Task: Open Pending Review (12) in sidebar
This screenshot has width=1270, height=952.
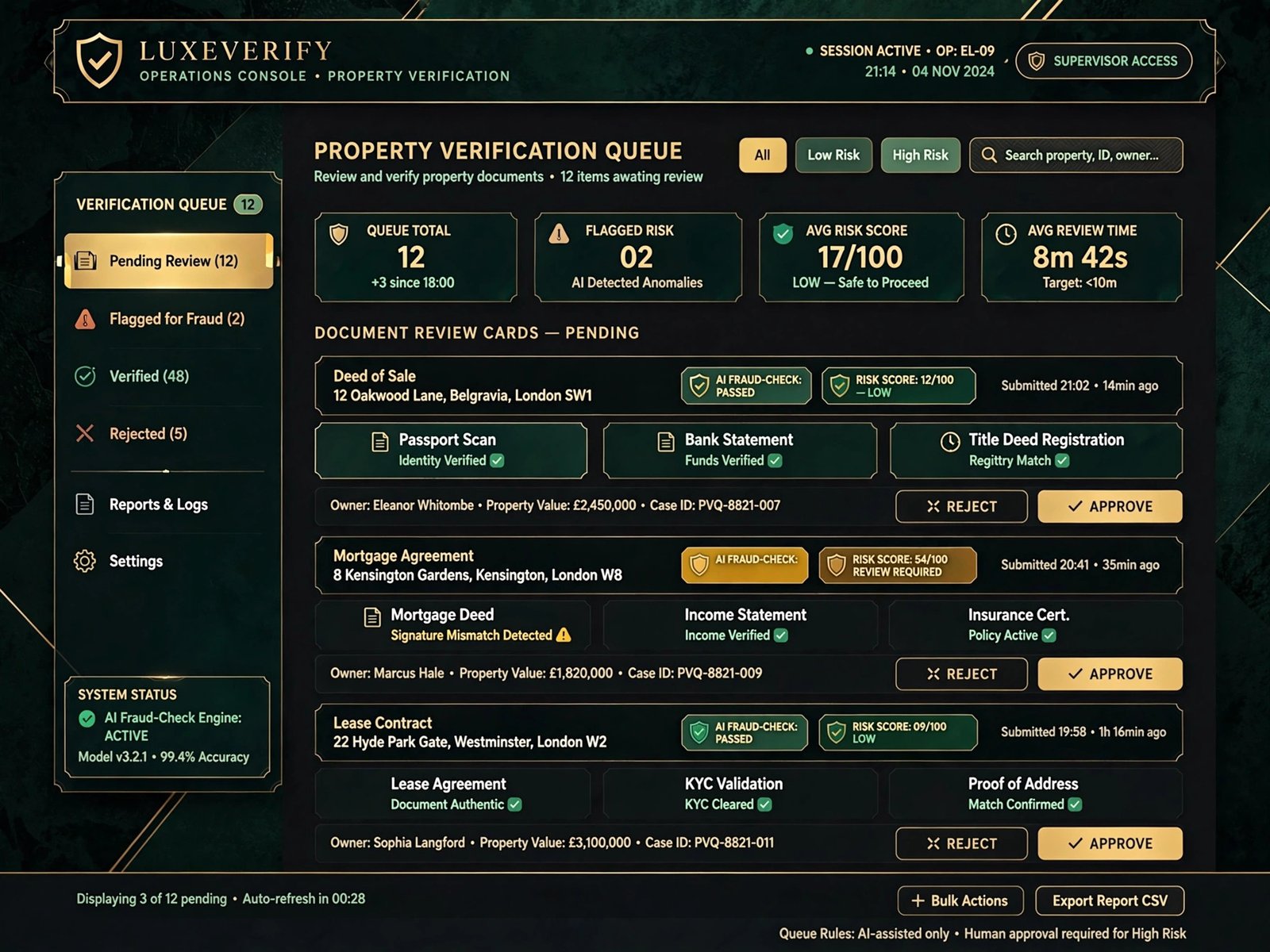Action: pos(169,261)
